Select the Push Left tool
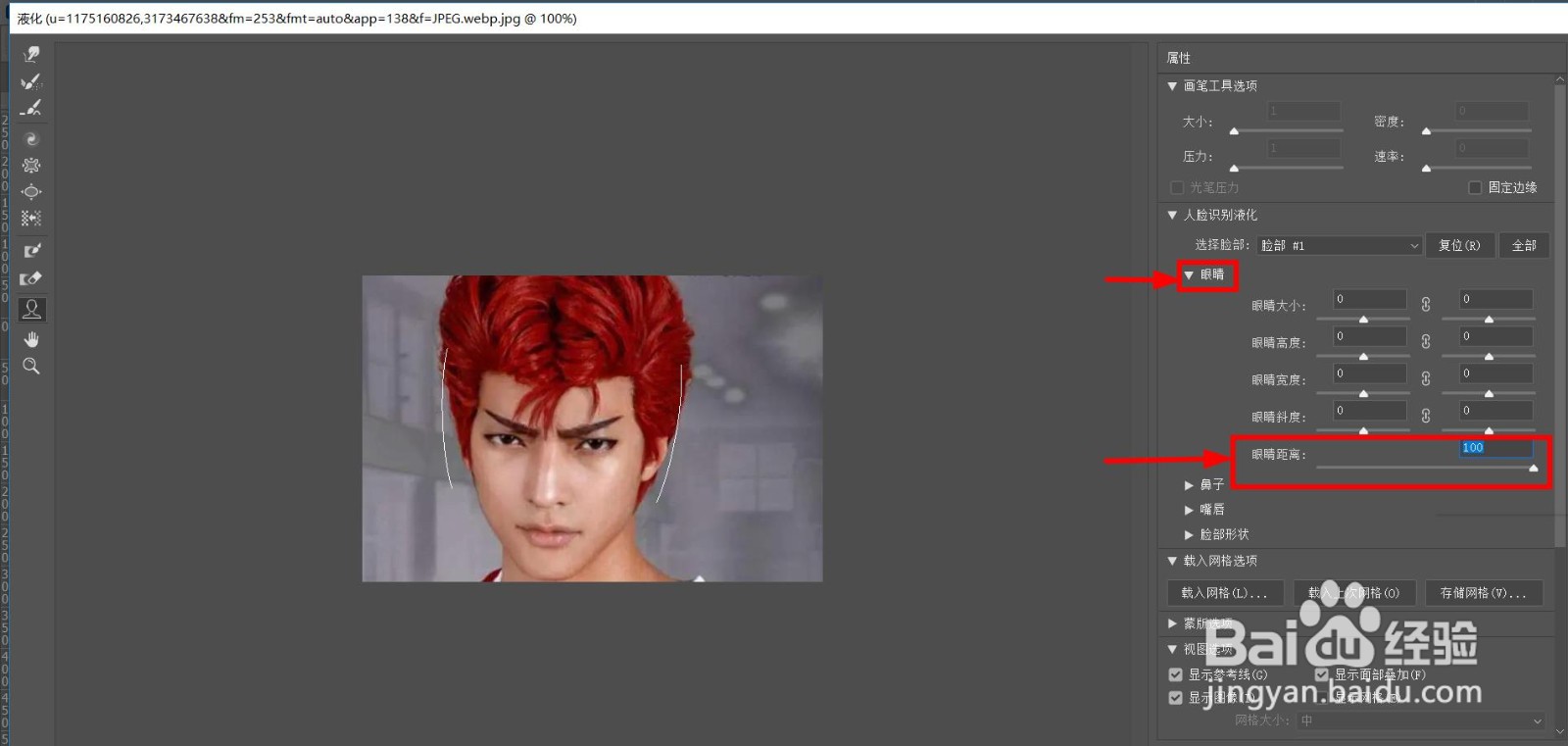The width and height of the screenshot is (1568, 746). pos(31,219)
